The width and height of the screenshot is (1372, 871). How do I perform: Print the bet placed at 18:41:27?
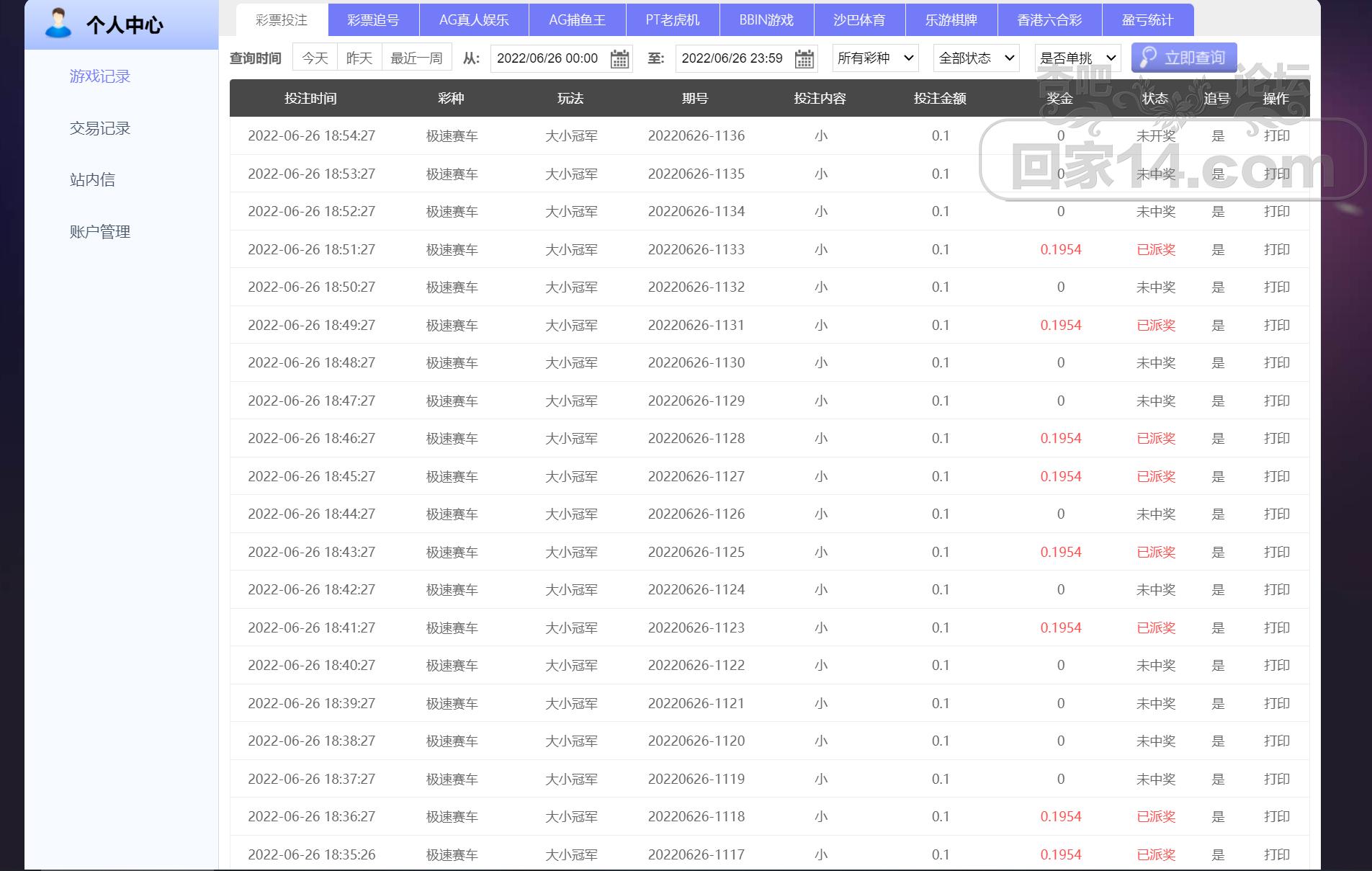1276,627
